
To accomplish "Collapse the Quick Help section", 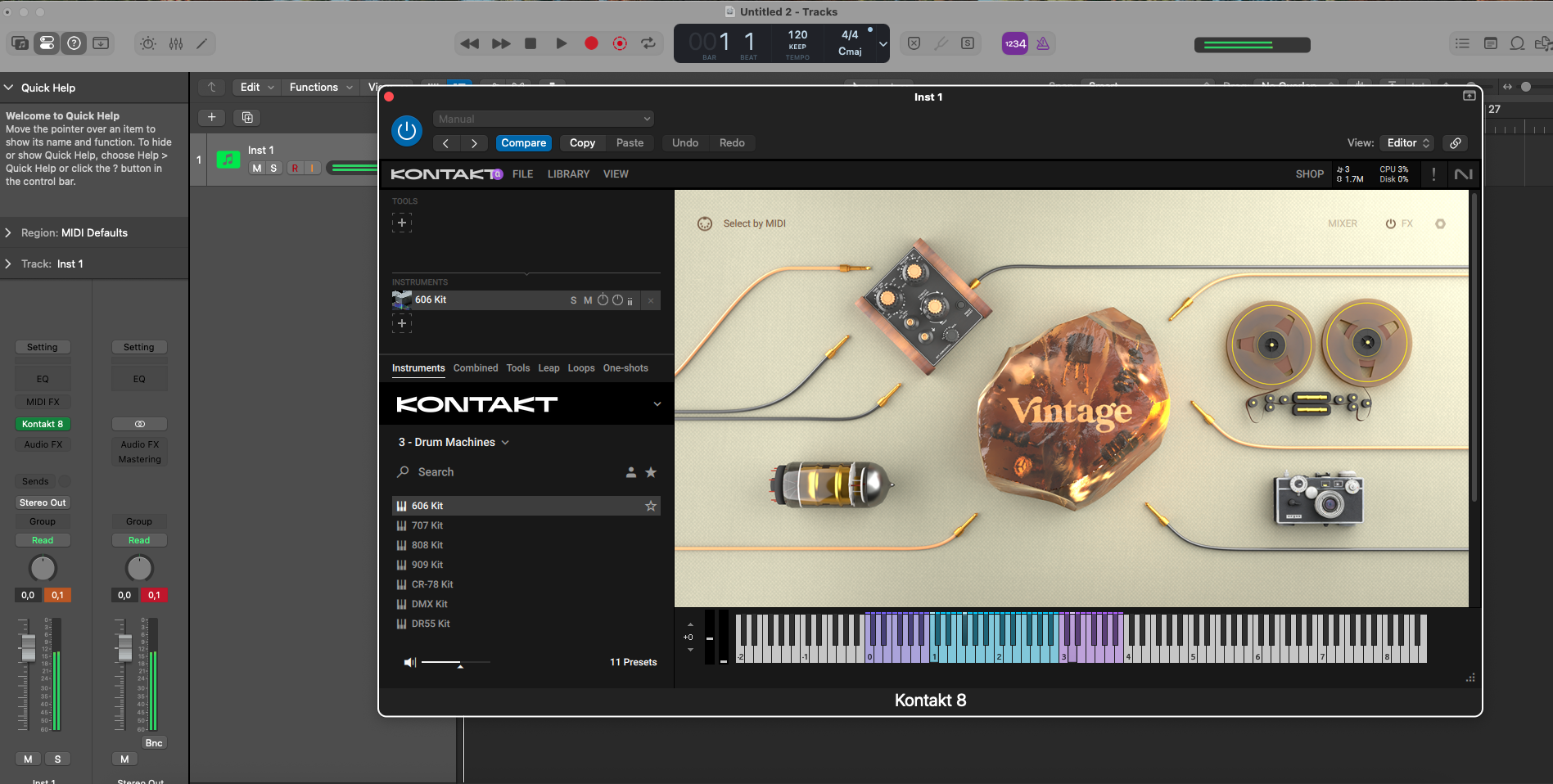I will pyautogui.click(x=8, y=88).
